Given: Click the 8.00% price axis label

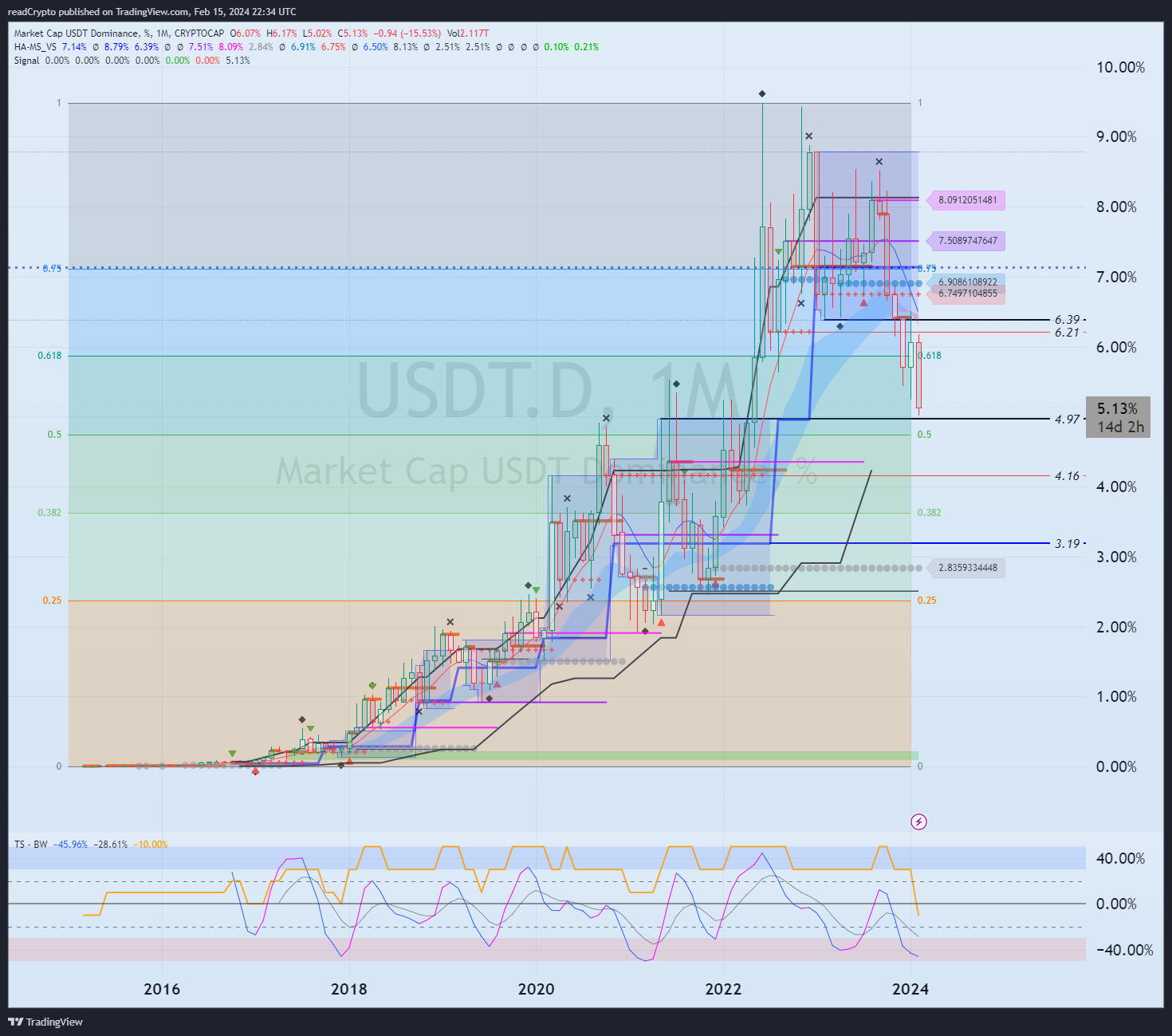Looking at the screenshot, I should pyautogui.click(x=1116, y=207).
